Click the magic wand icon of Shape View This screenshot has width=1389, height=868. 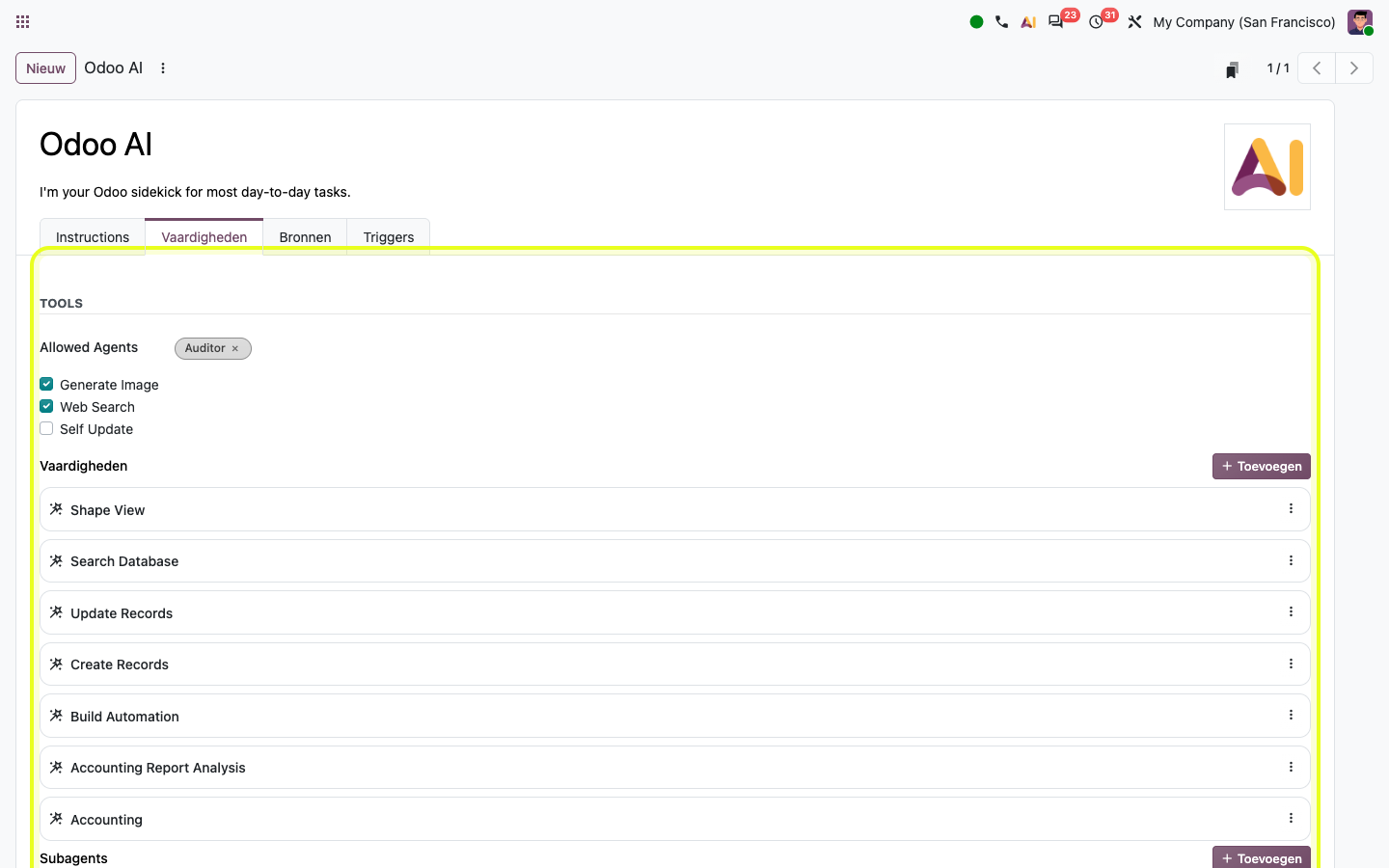(x=56, y=509)
